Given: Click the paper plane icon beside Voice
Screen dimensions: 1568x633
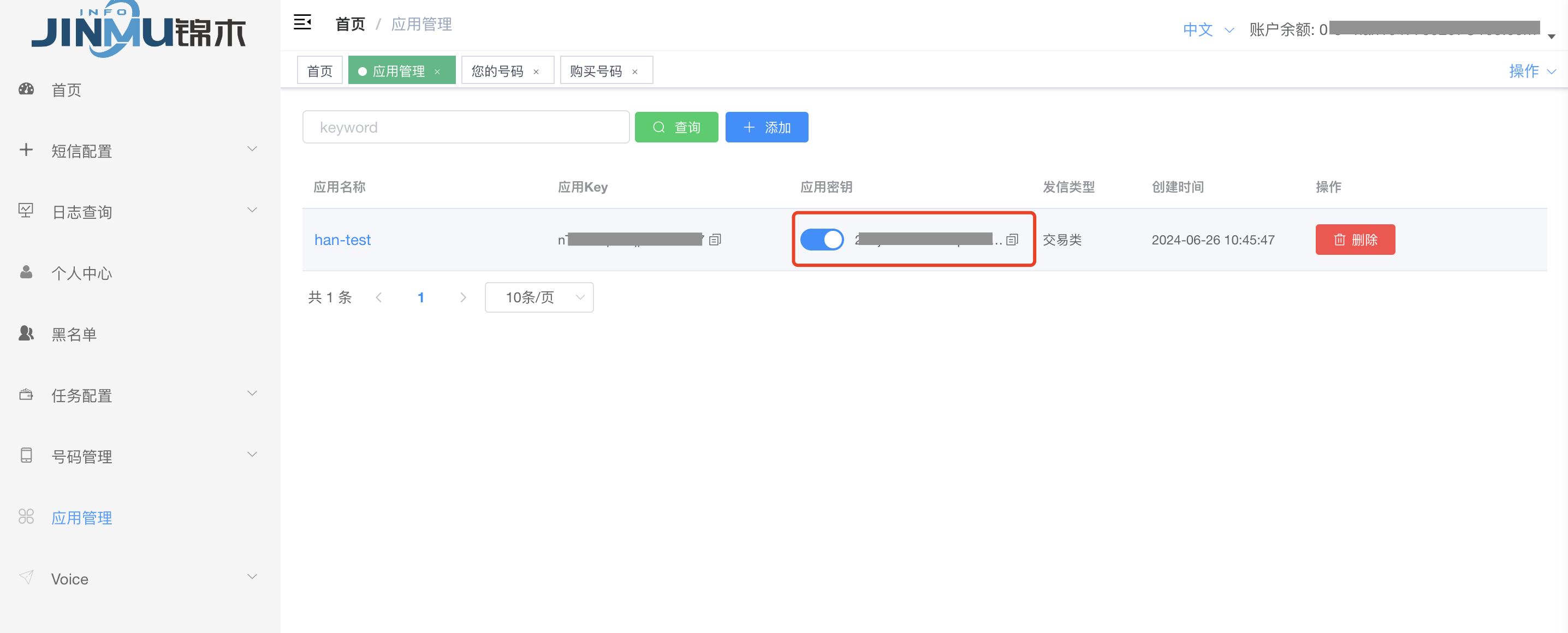Looking at the screenshot, I should point(26,577).
